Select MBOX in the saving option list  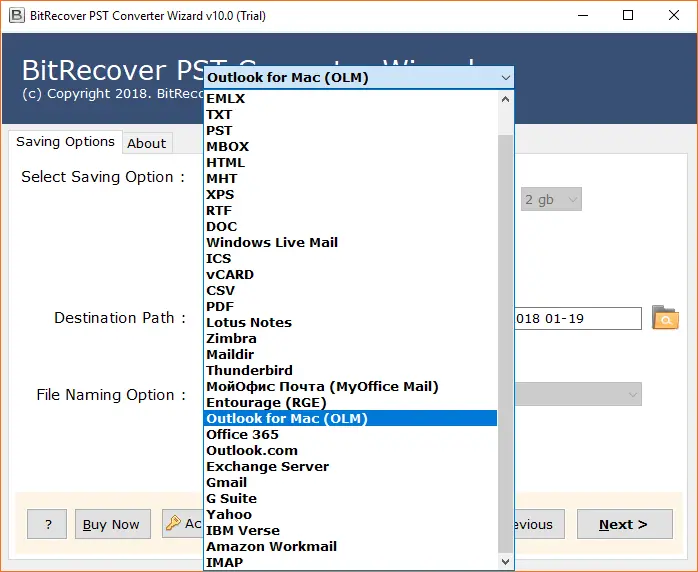pyautogui.click(x=350, y=146)
